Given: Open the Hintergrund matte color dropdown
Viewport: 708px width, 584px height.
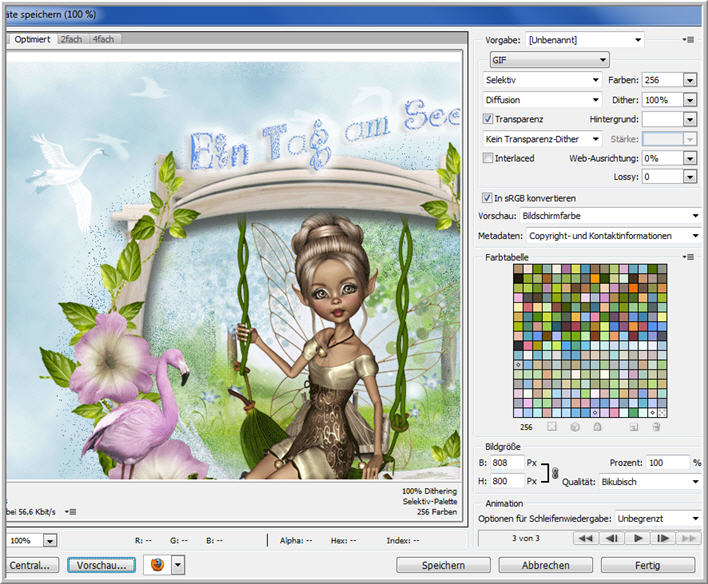Looking at the screenshot, I should pyautogui.click(x=689, y=119).
